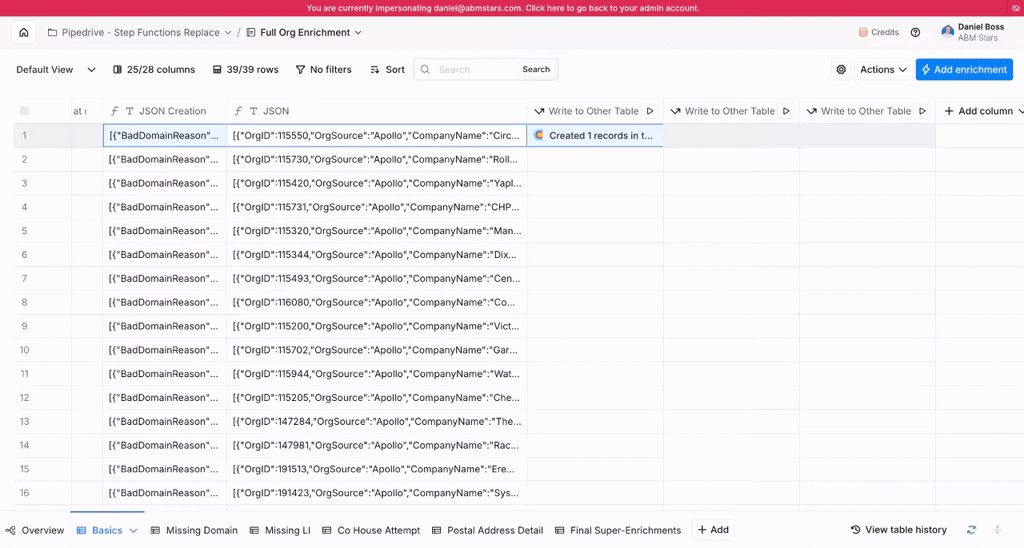1024x548 pixels.
Task: Open the No filters control
Action: tap(323, 70)
